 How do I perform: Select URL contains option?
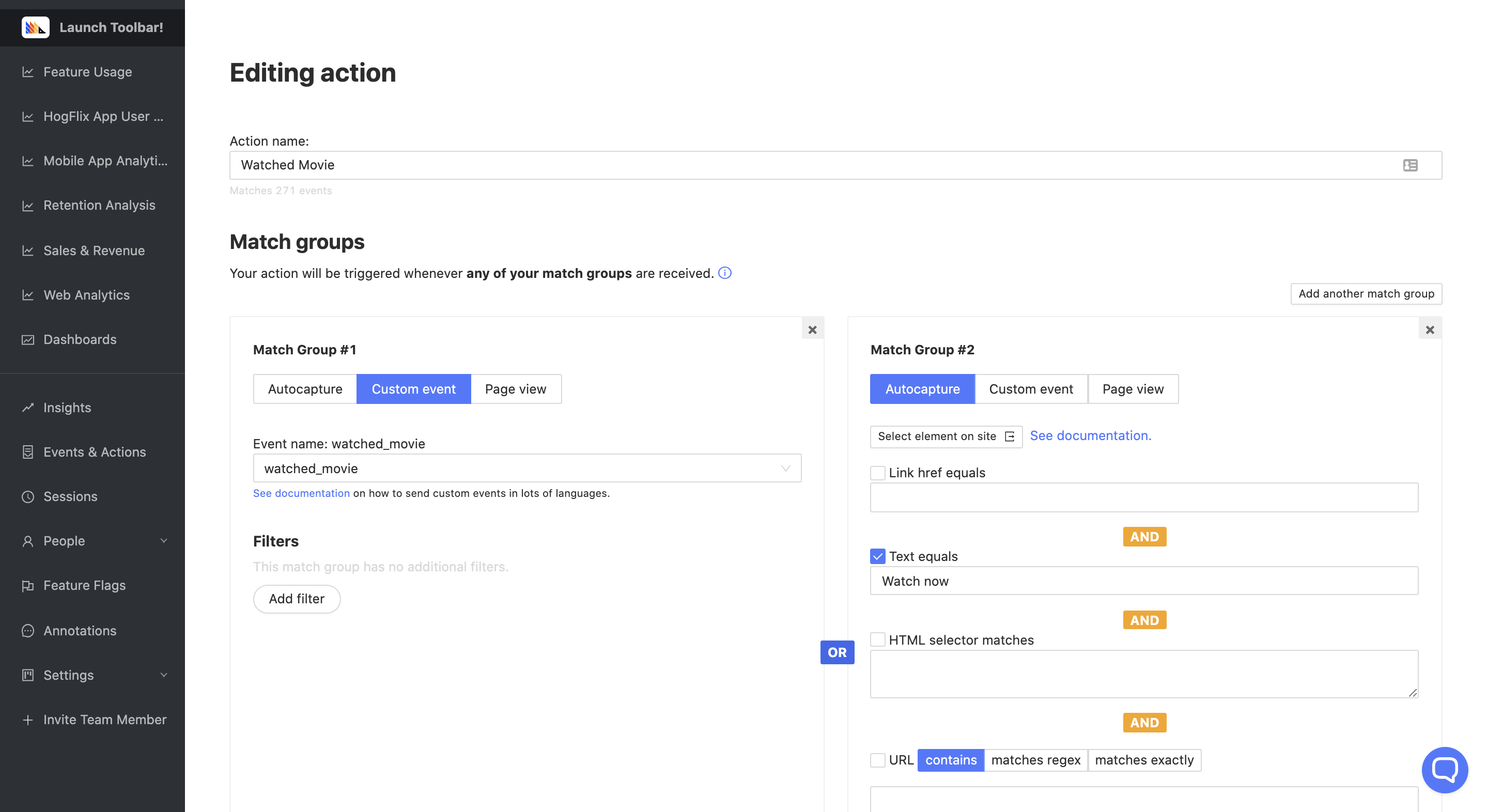951,760
